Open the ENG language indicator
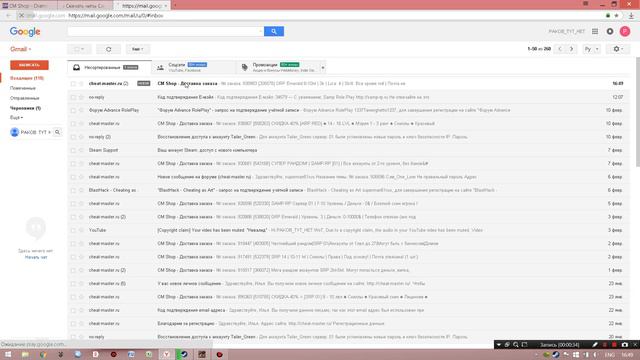Image resolution: width=640 pixels, height=360 pixels. (x=609, y=355)
